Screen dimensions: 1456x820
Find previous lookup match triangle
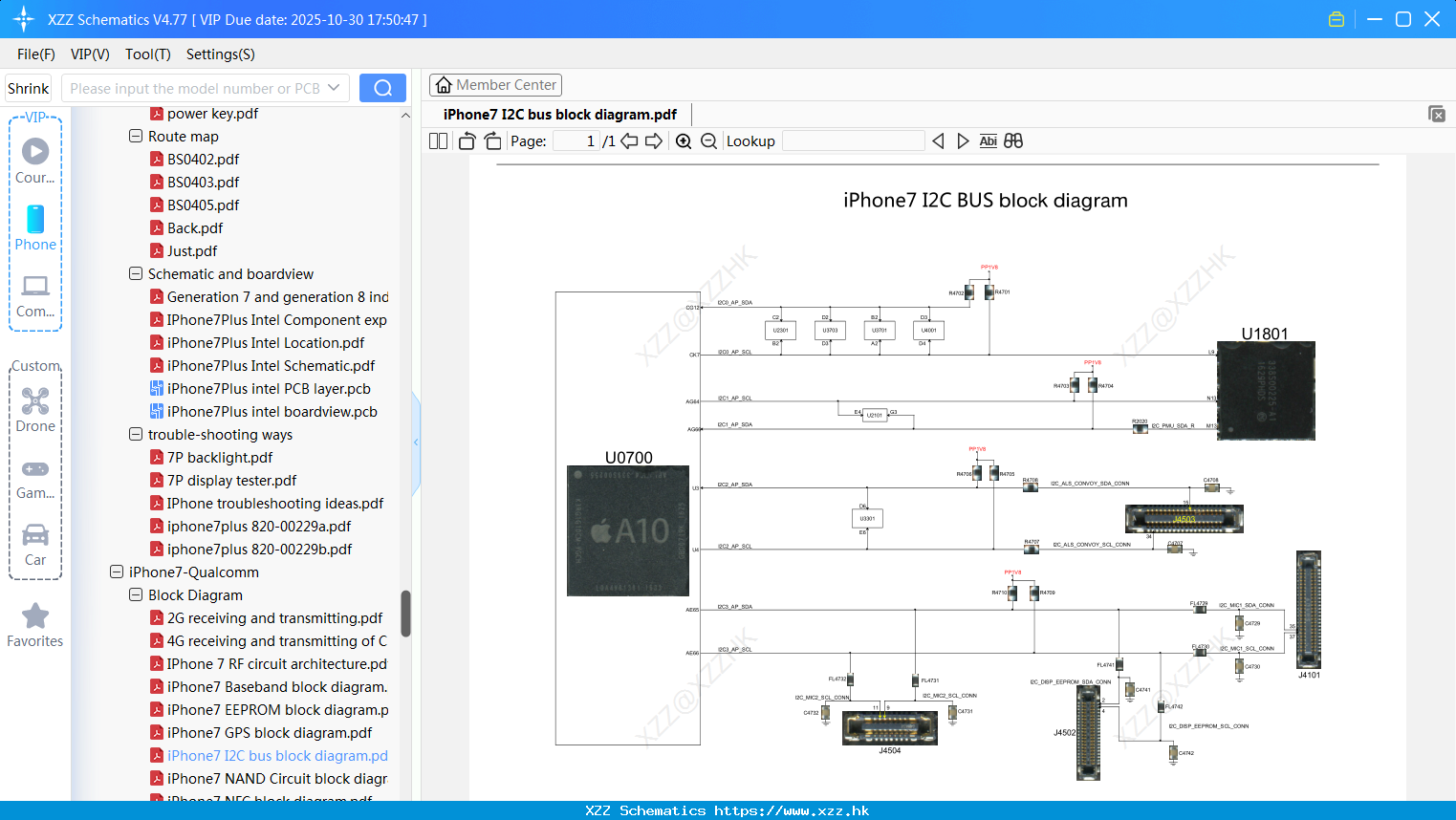point(938,141)
